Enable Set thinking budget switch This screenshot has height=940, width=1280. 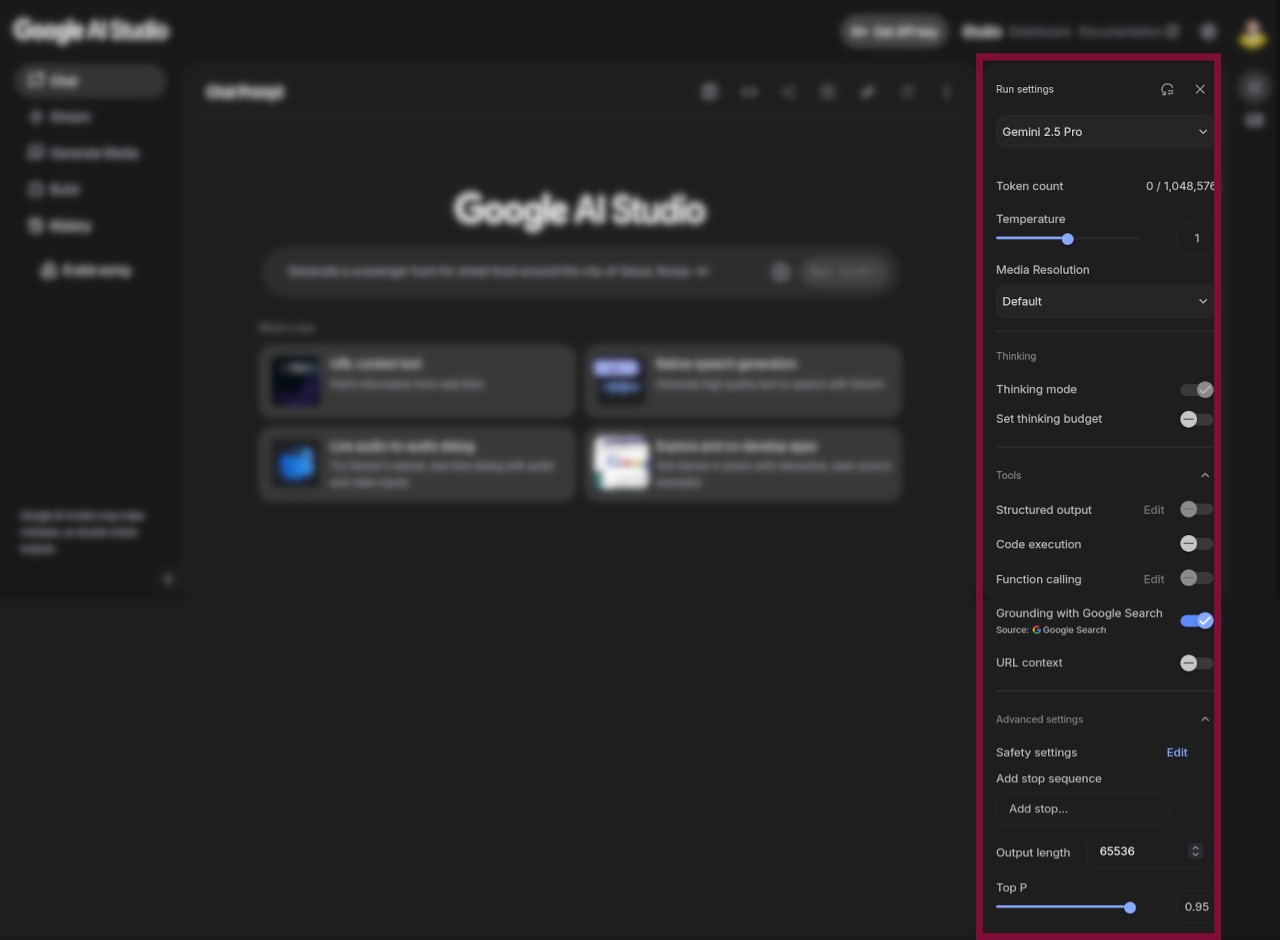[x=1196, y=419]
